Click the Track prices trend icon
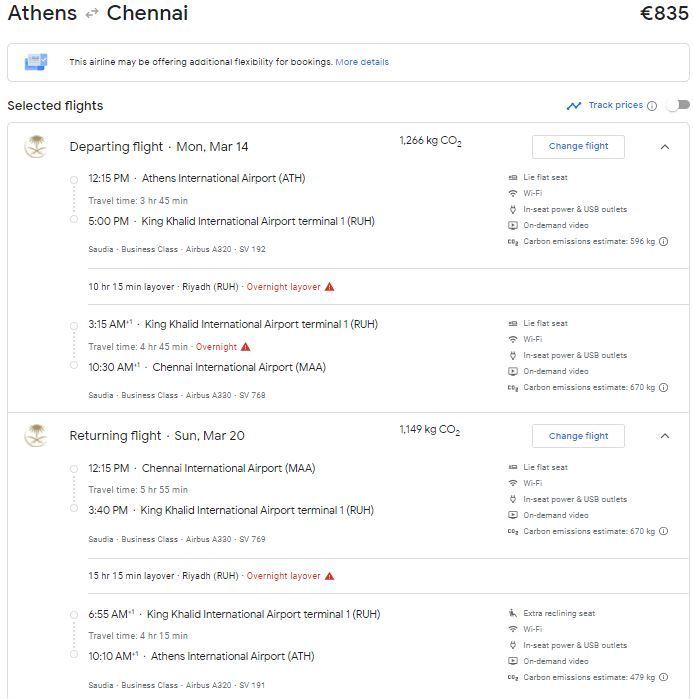The height and width of the screenshot is (699, 693). click(574, 106)
